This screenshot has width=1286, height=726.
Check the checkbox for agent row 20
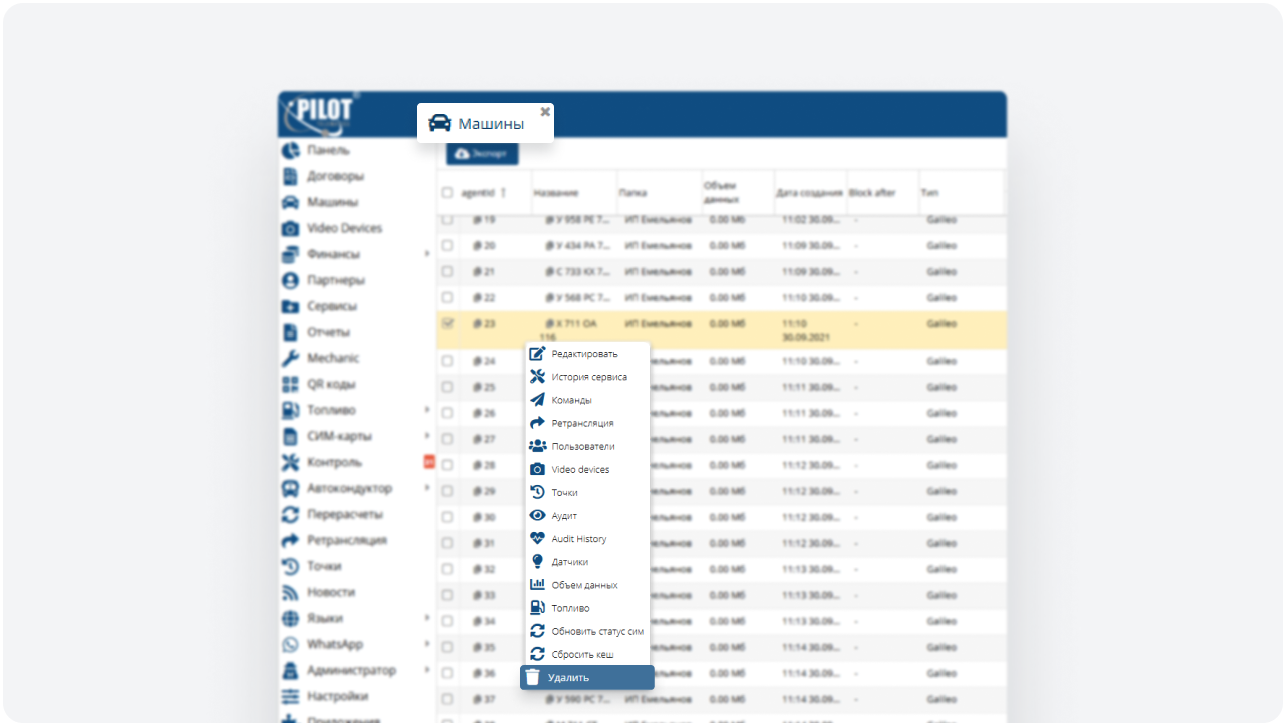(x=447, y=245)
